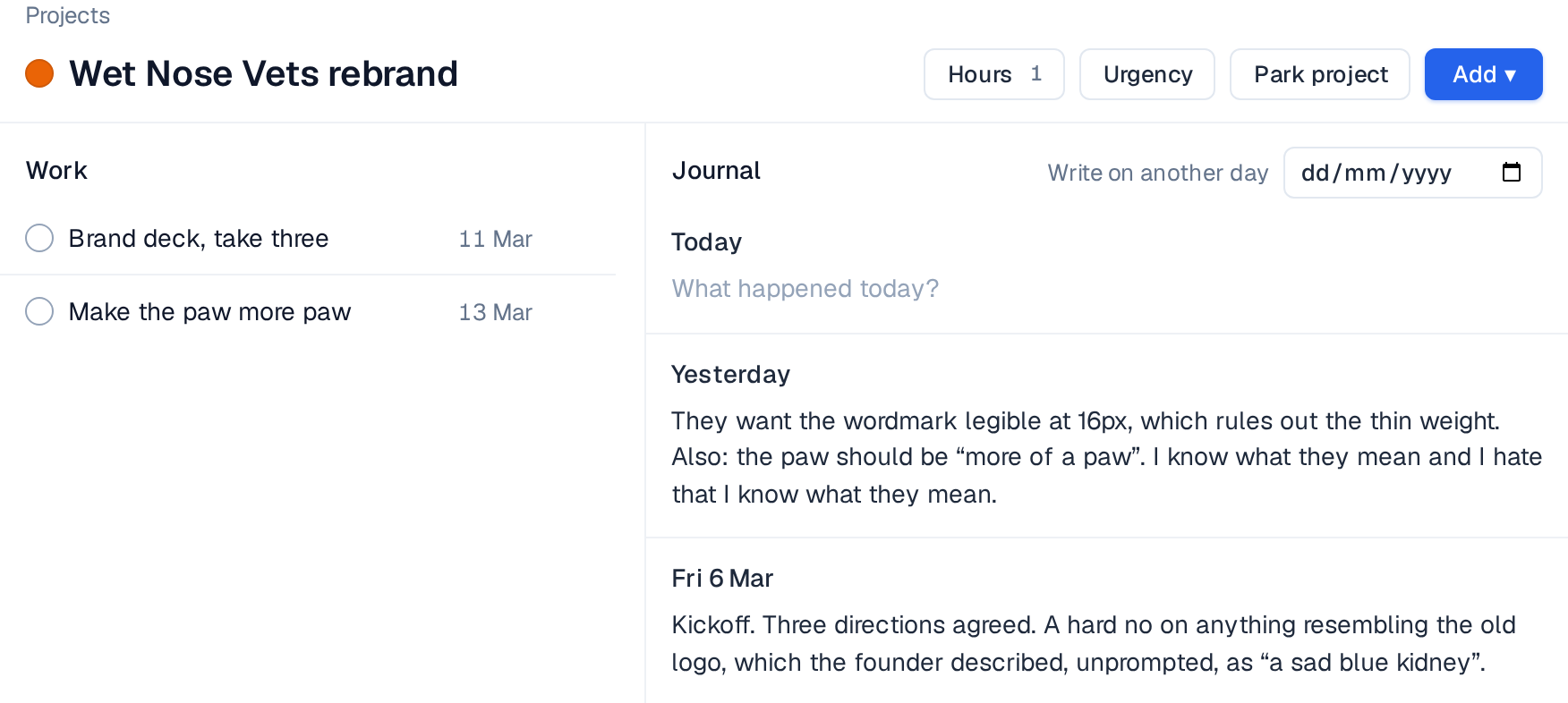Open the "Brand deck, take three" task
This screenshot has height=703, width=1568.
point(199,239)
